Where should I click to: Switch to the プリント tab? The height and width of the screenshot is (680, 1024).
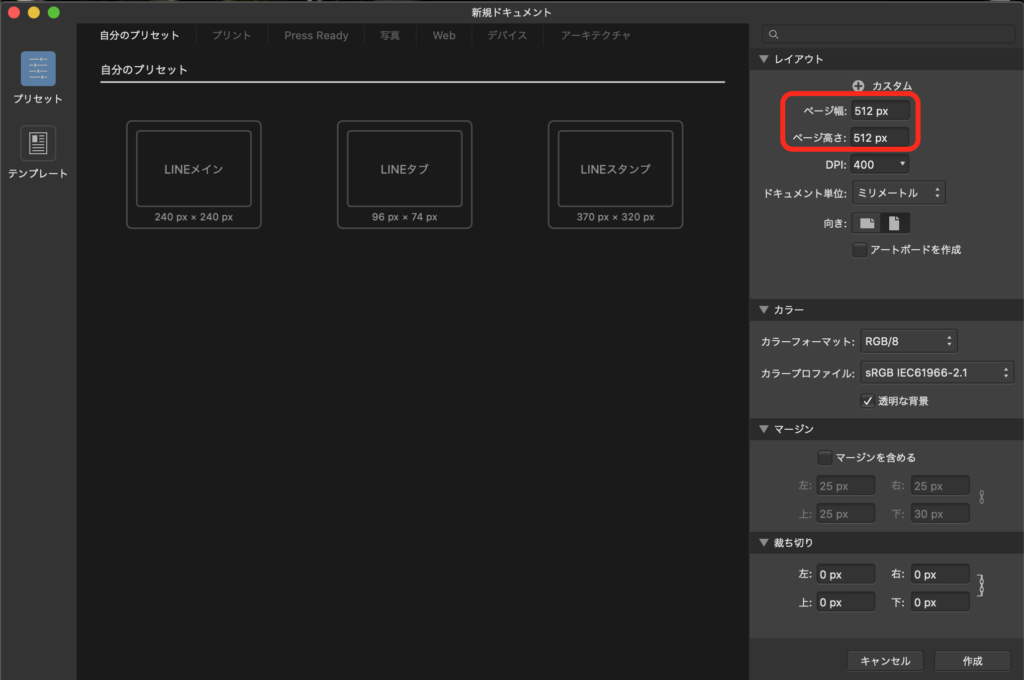[x=231, y=35]
